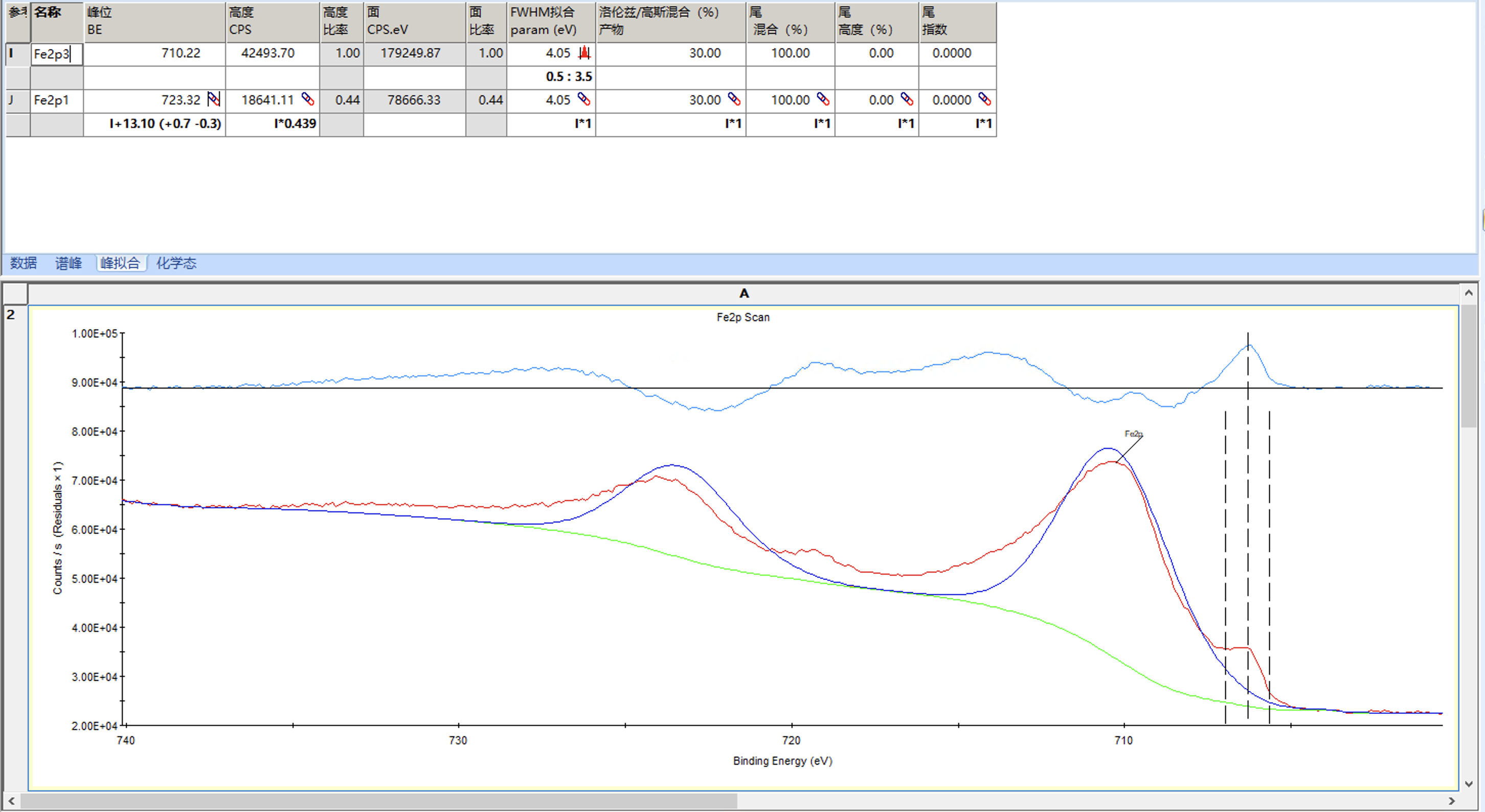This screenshot has height=812, width=1485.
Task: Click column header A above the spectrum
Action: click(x=744, y=294)
